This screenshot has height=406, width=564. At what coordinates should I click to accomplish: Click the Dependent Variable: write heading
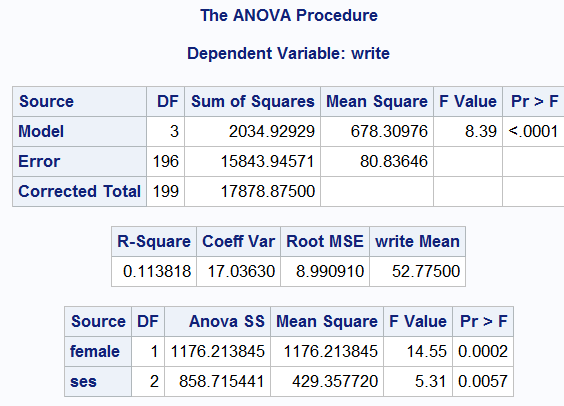click(x=288, y=54)
